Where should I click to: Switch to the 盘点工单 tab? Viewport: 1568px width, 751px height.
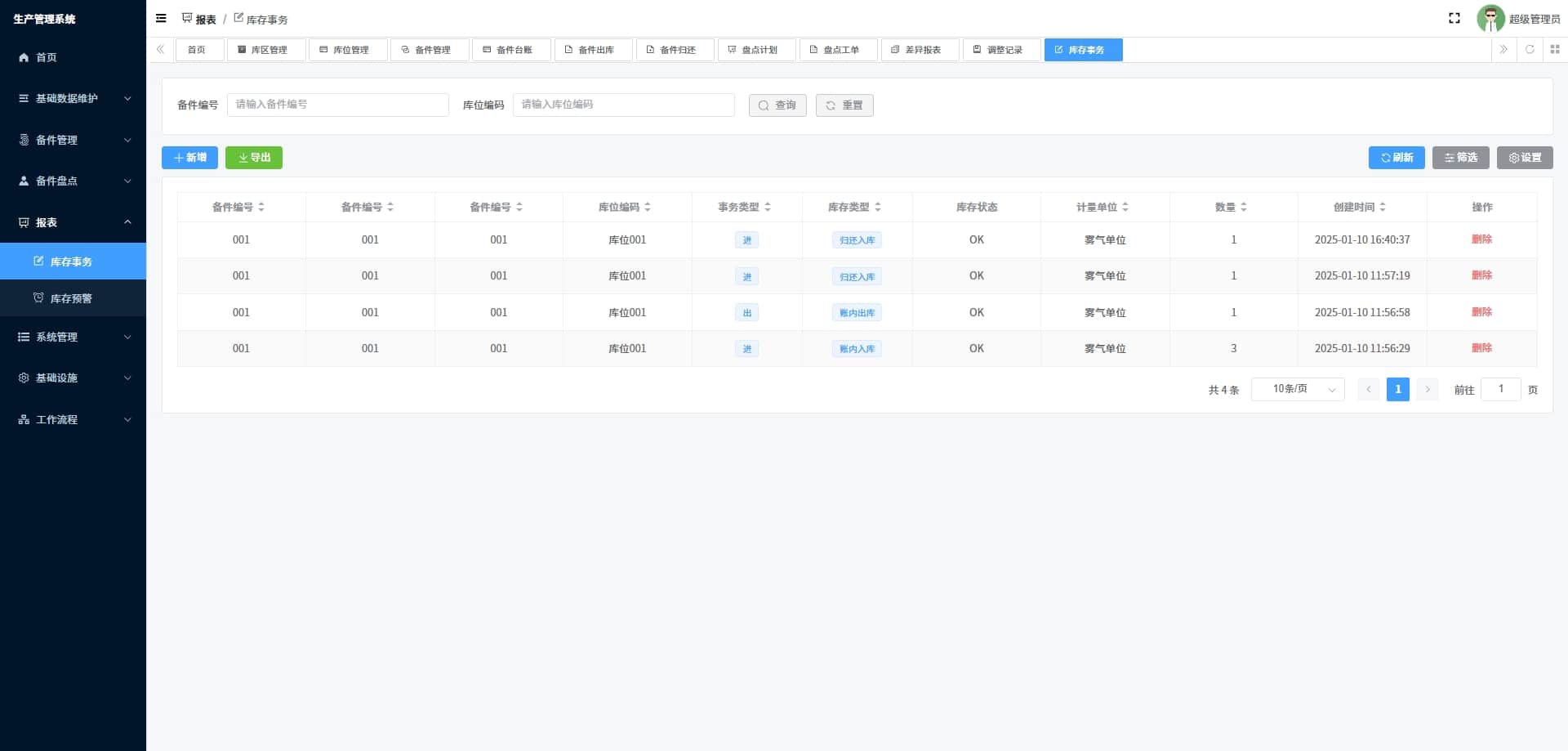point(838,50)
